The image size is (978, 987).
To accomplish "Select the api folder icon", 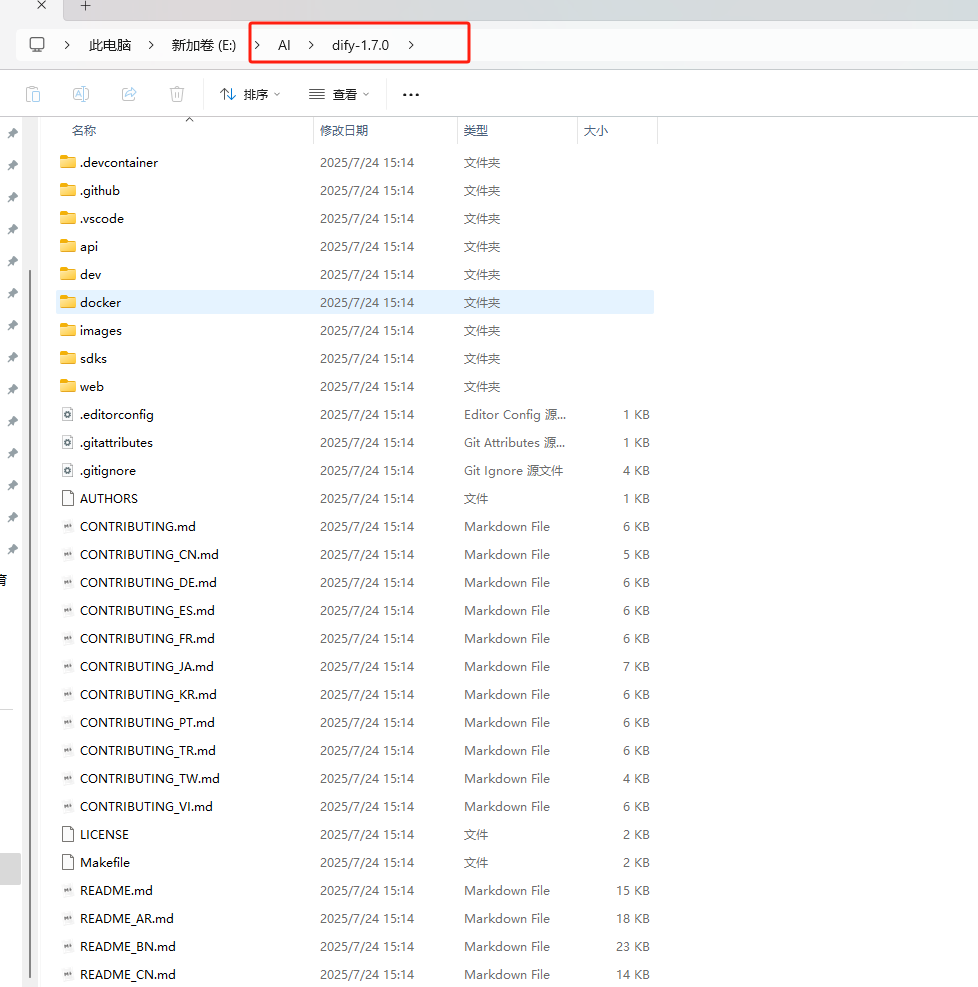I will click(68, 246).
